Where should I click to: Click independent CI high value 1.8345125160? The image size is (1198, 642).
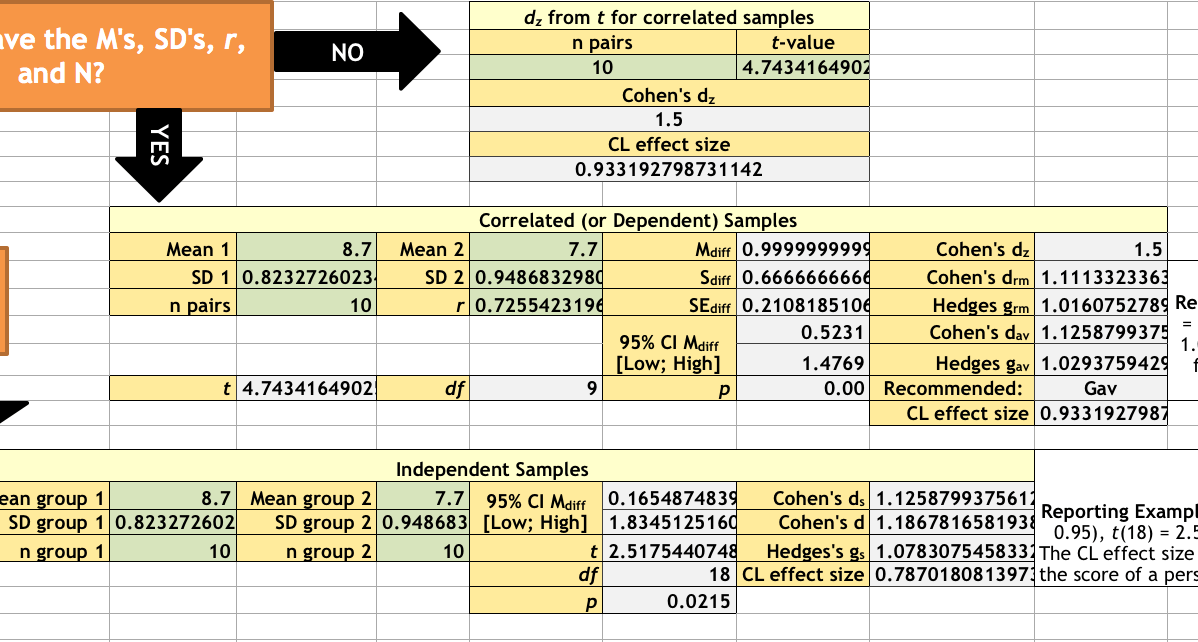point(670,524)
